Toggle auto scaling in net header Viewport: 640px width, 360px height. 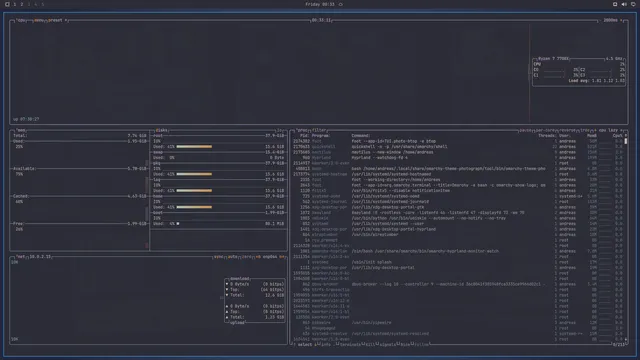pos(233,257)
